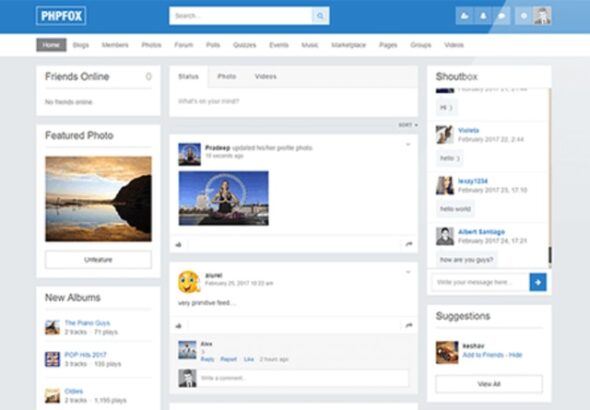Select the Status tab in composer
Screen dimensions: 590x410
189,77
